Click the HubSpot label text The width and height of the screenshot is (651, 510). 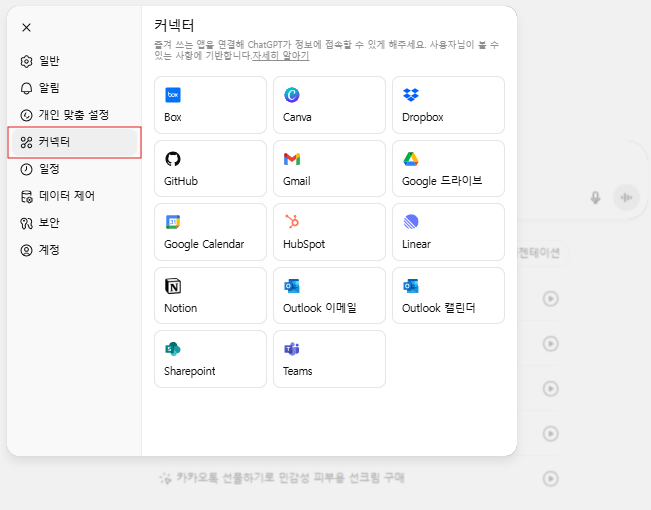[304, 244]
